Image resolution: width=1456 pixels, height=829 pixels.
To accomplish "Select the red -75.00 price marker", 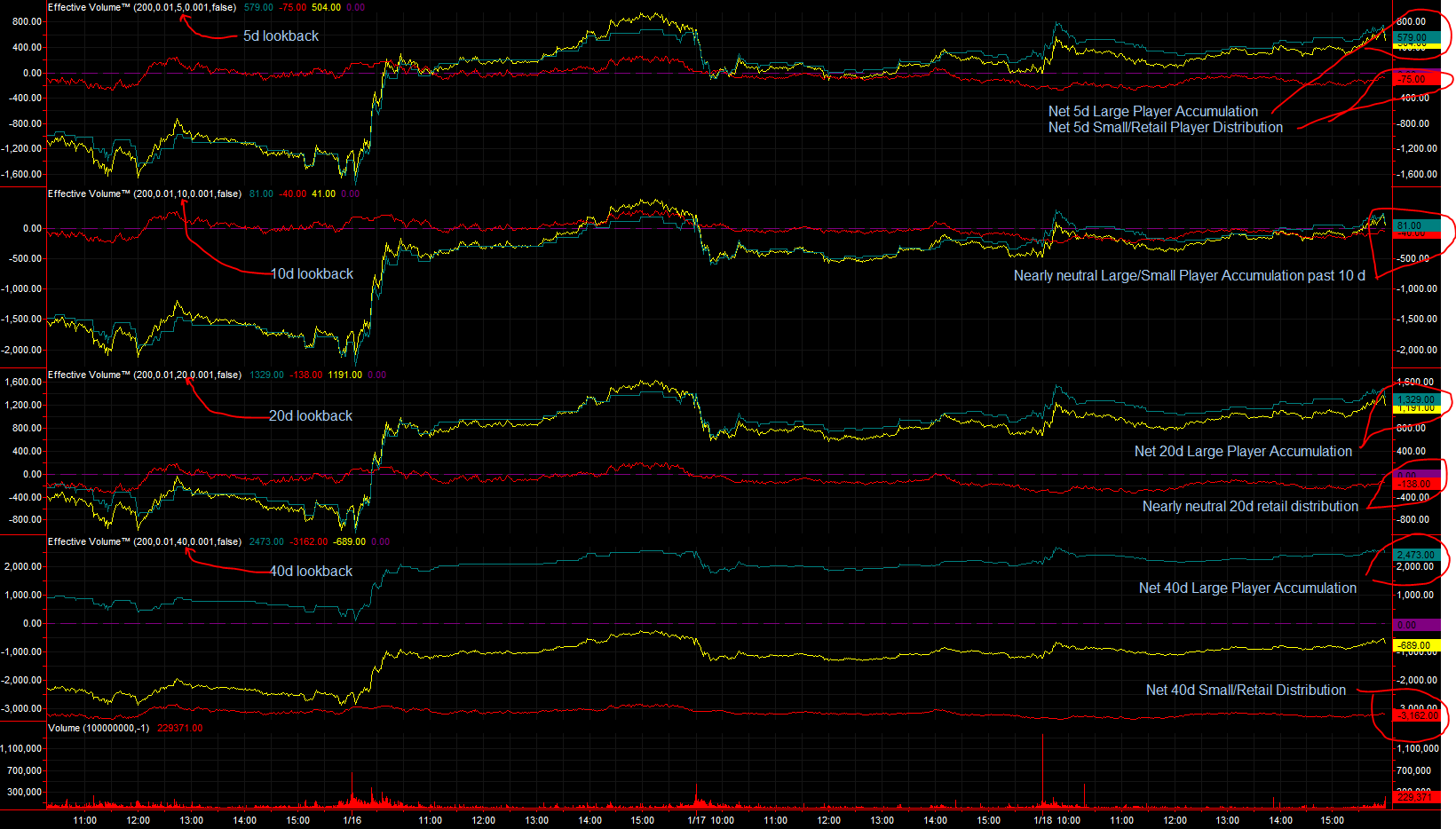I will point(1416,80).
